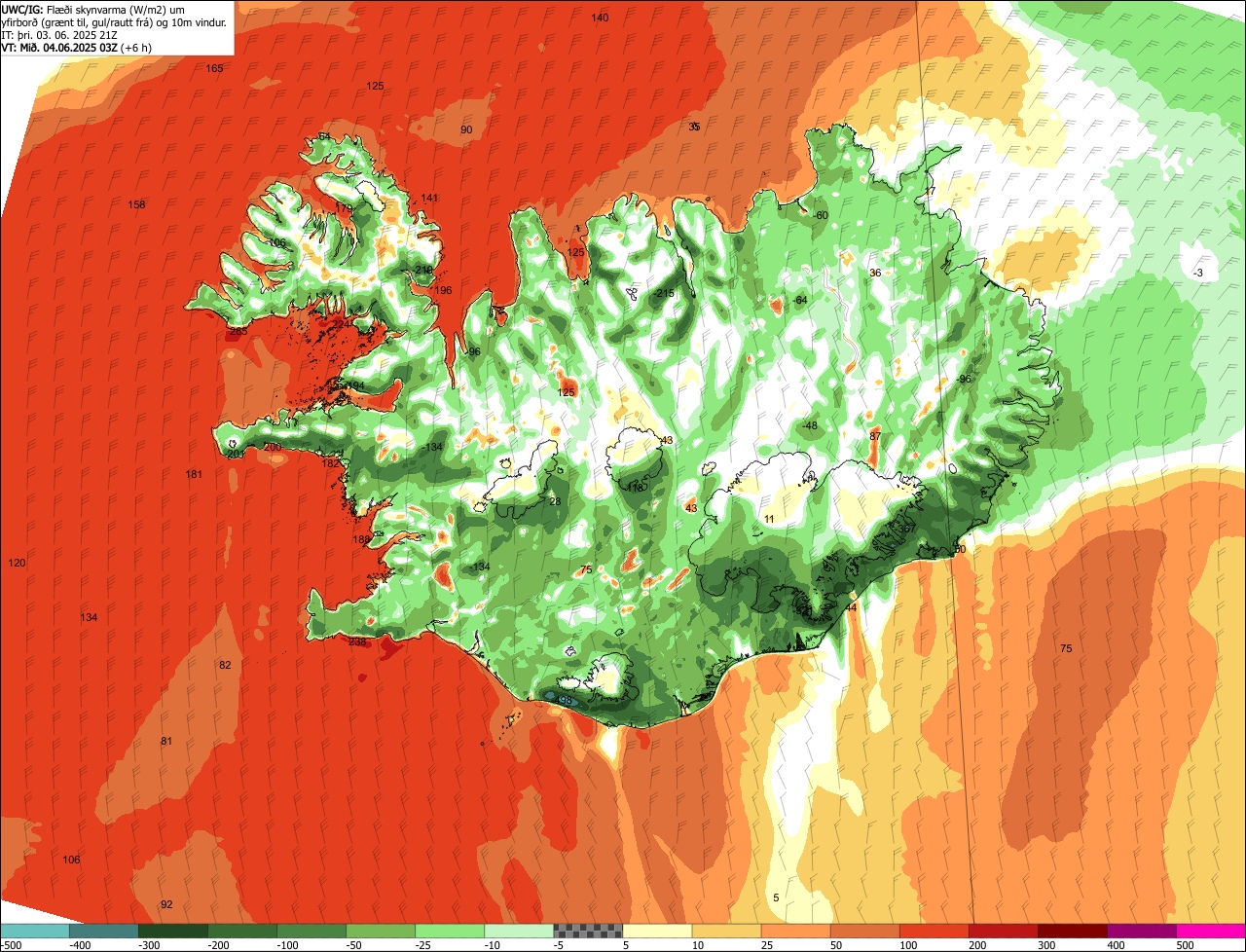Pick the legend swatch between 50 and 100
This screenshot has width=1246, height=952.
pos(865,931)
